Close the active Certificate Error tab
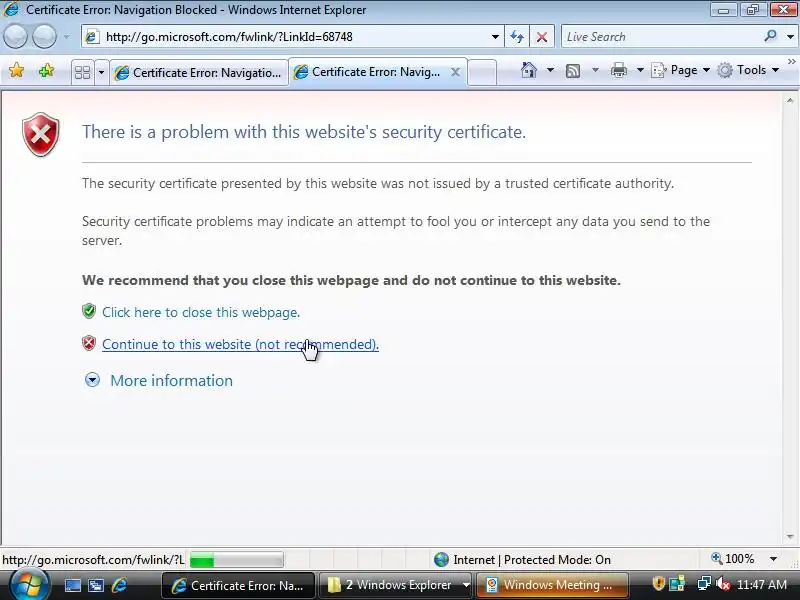This screenshot has width=800, height=600. (x=456, y=72)
